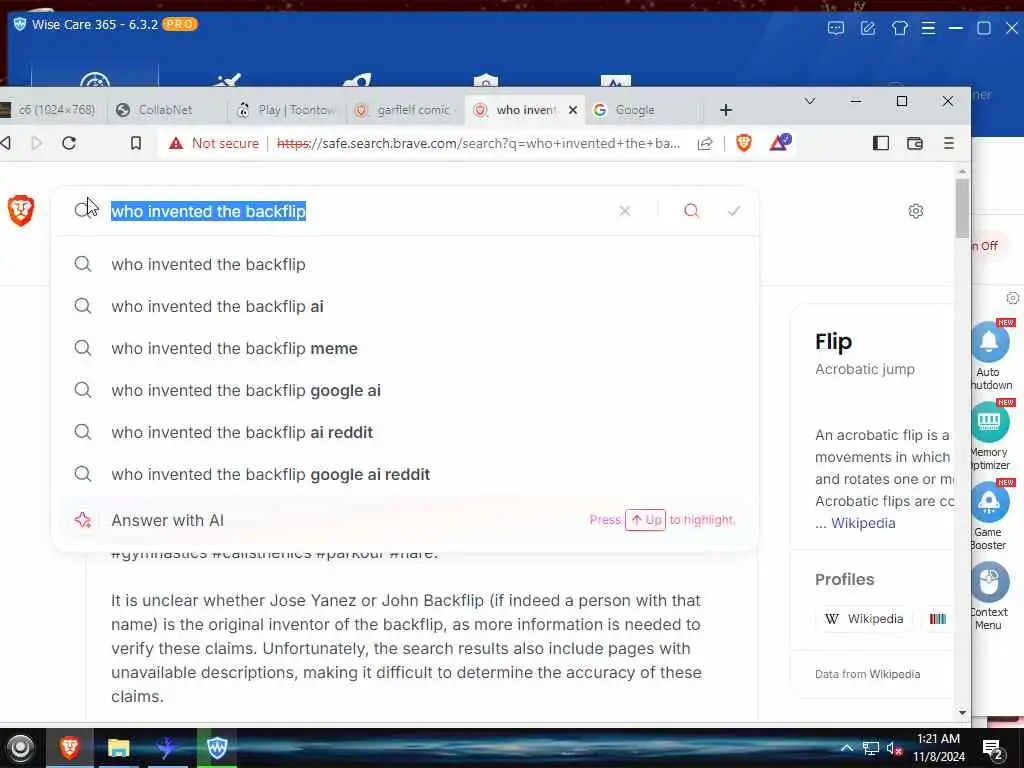Open Brave browser main menu
Viewport: 1024px width, 768px height.
(949, 143)
